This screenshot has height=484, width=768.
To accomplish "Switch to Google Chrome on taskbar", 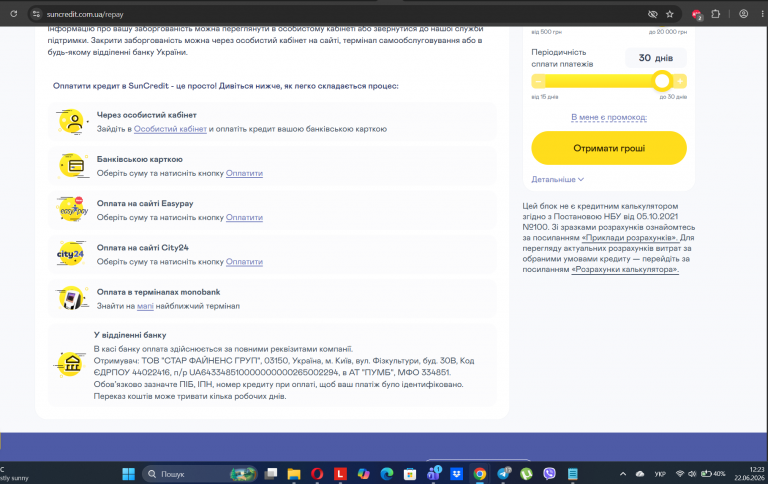I will (480, 474).
